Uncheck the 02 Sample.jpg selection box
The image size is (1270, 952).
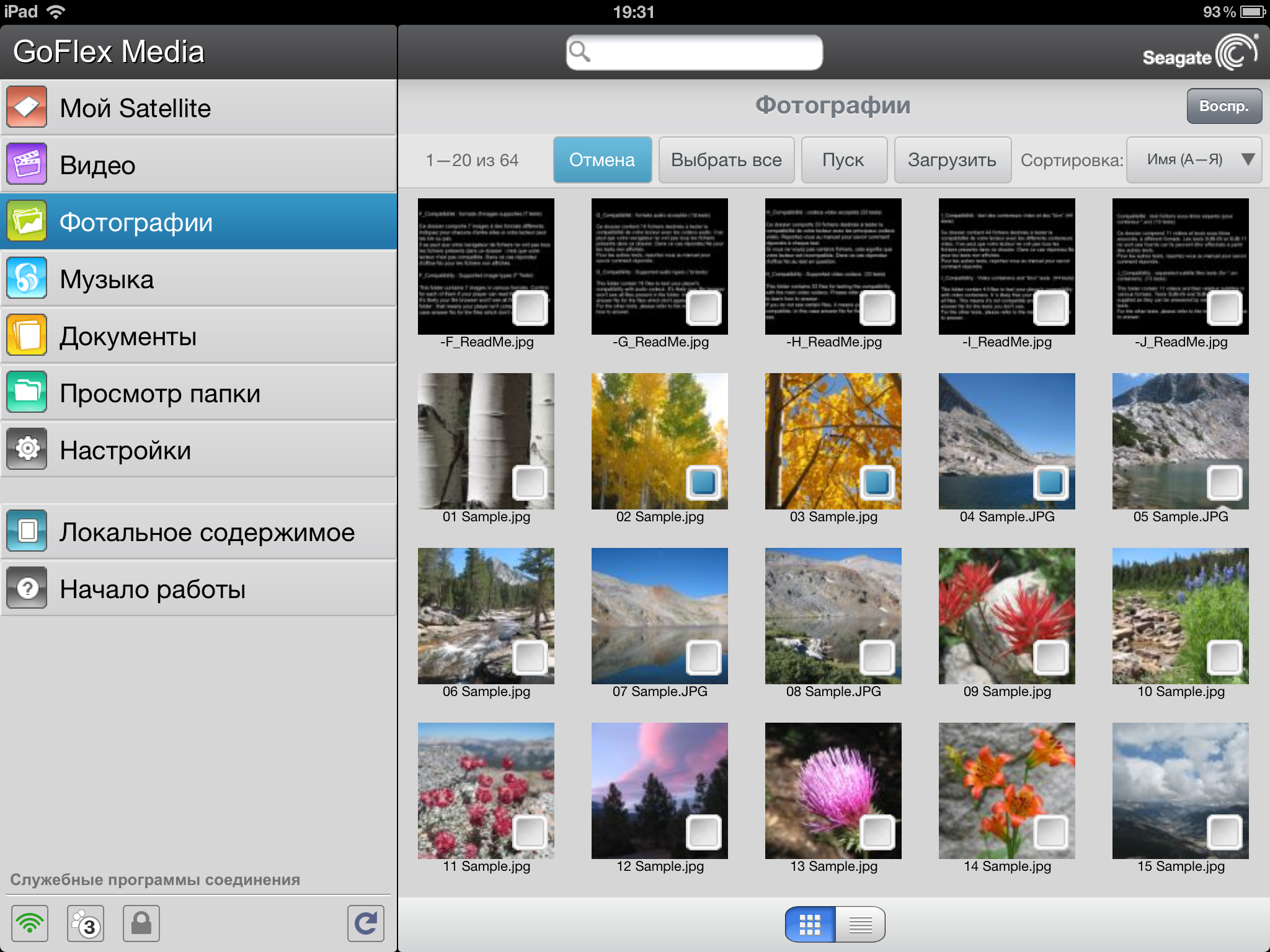[x=703, y=482]
